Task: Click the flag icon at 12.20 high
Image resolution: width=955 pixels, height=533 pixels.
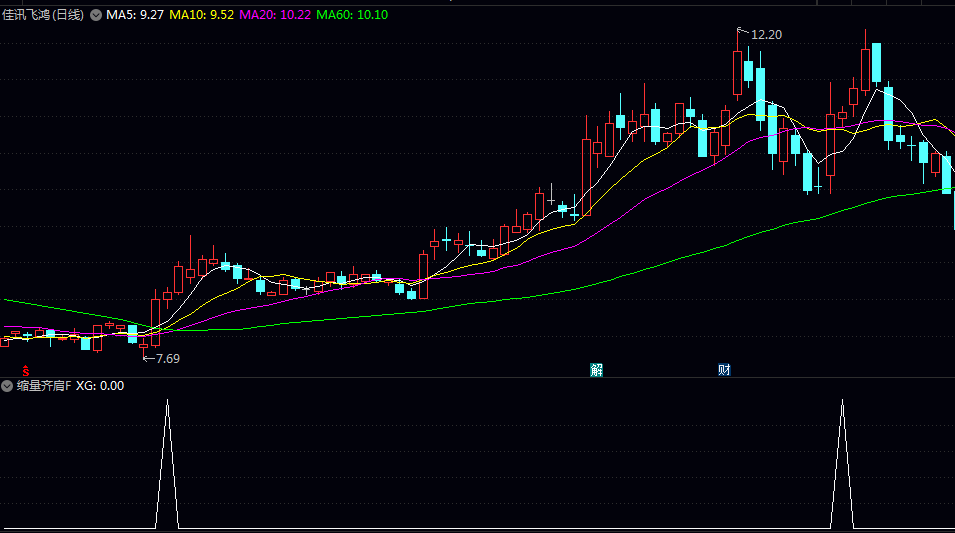Action: 741,32
